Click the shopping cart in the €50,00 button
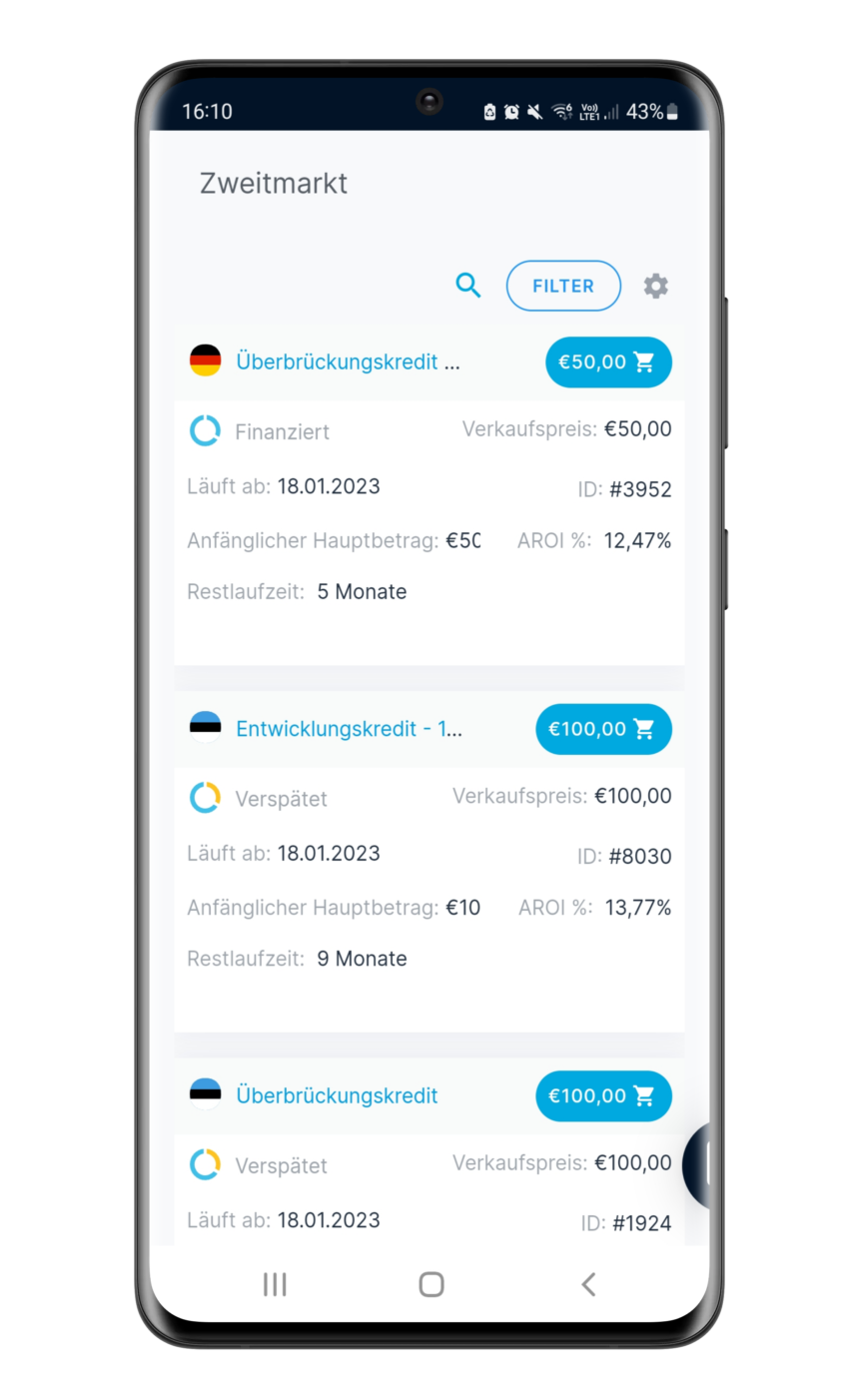 [x=643, y=361]
